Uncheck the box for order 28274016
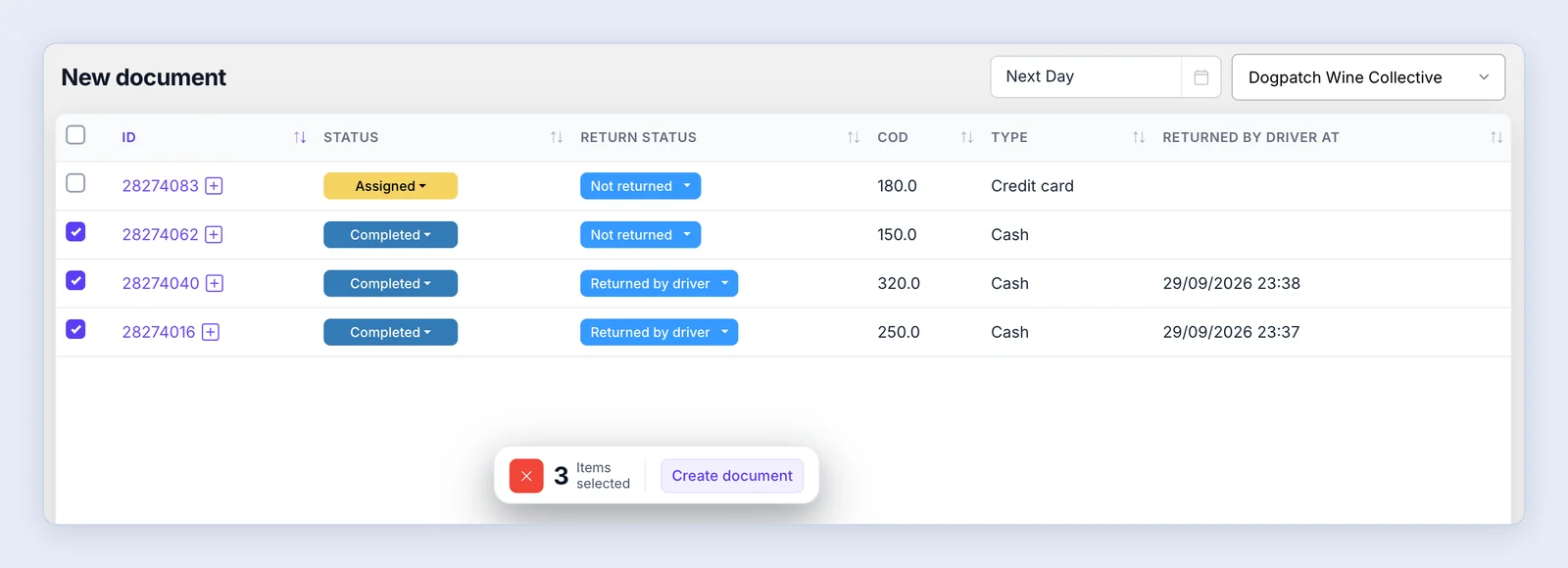 [x=75, y=329]
